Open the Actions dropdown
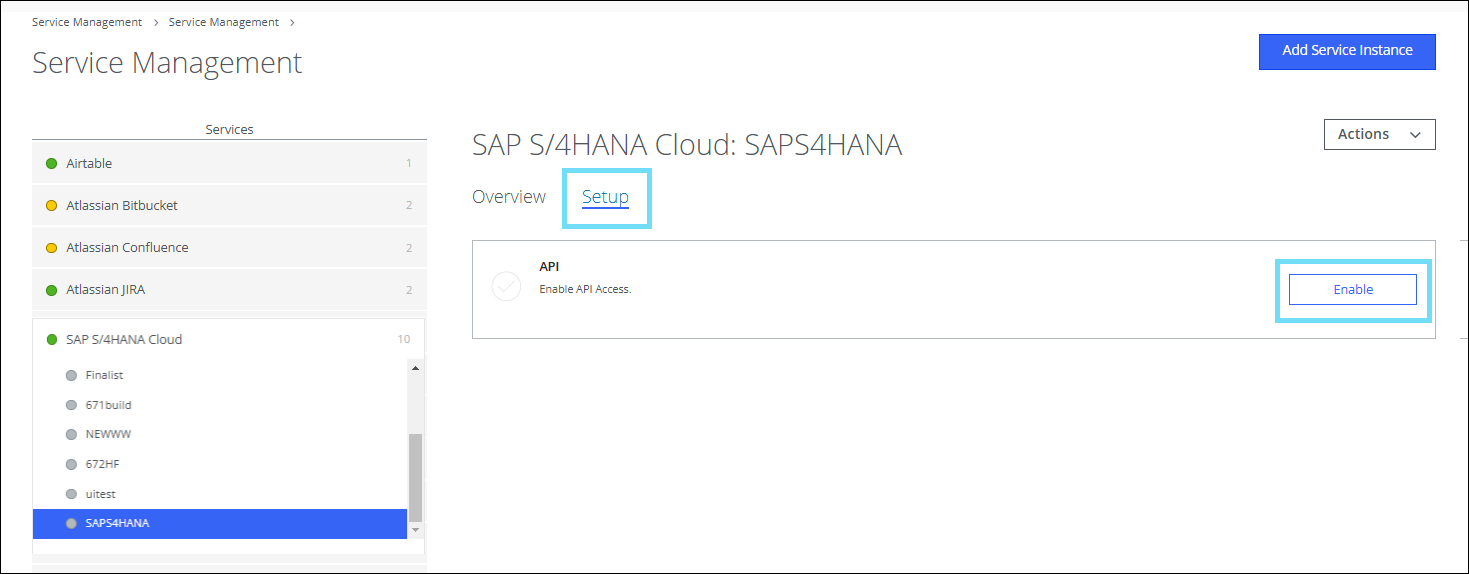This screenshot has height=574, width=1469. tap(1379, 135)
